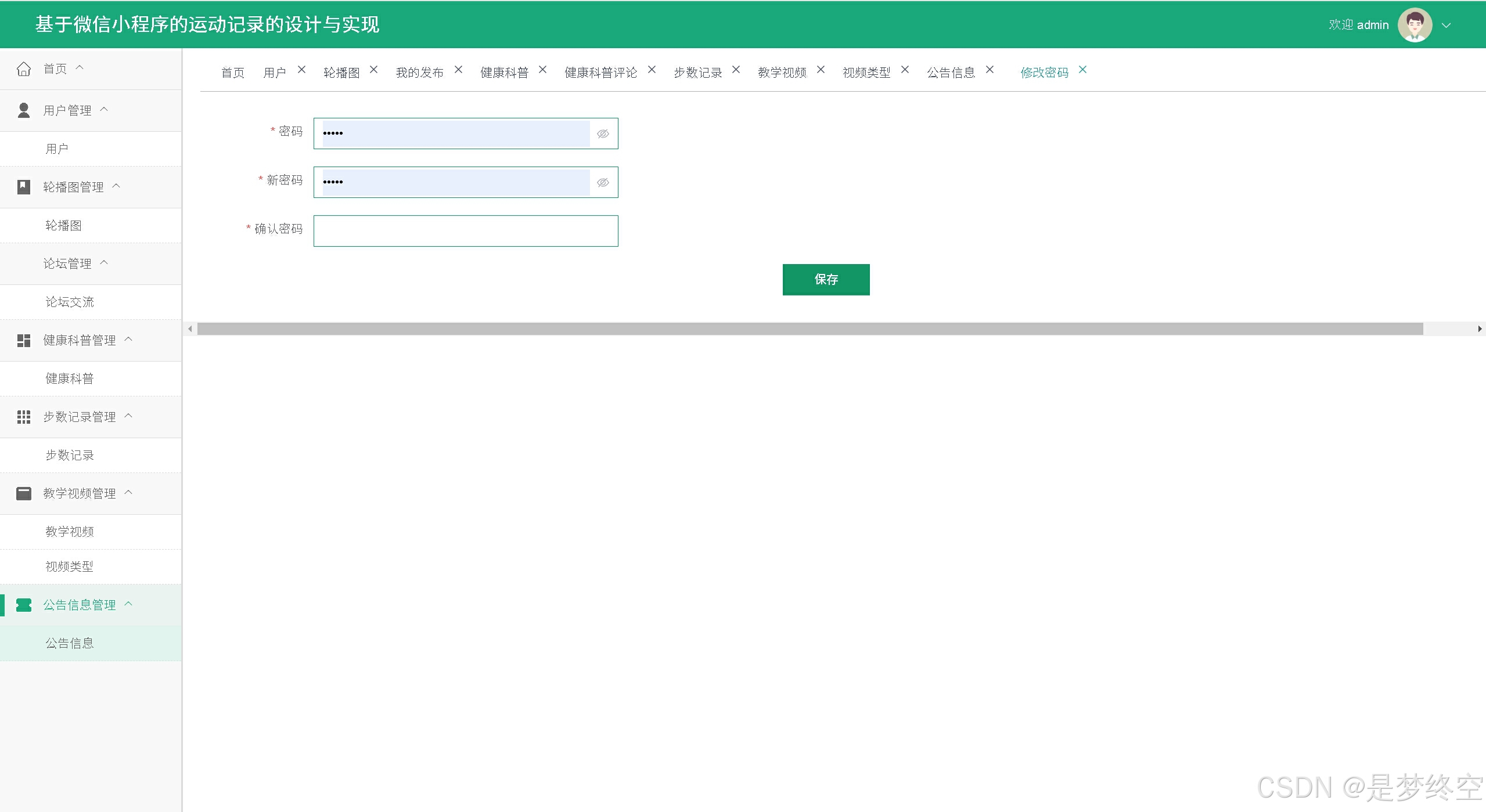Close the 修改密码 tab
Image resolution: width=1486 pixels, height=812 pixels.
tap(1082, 70)
